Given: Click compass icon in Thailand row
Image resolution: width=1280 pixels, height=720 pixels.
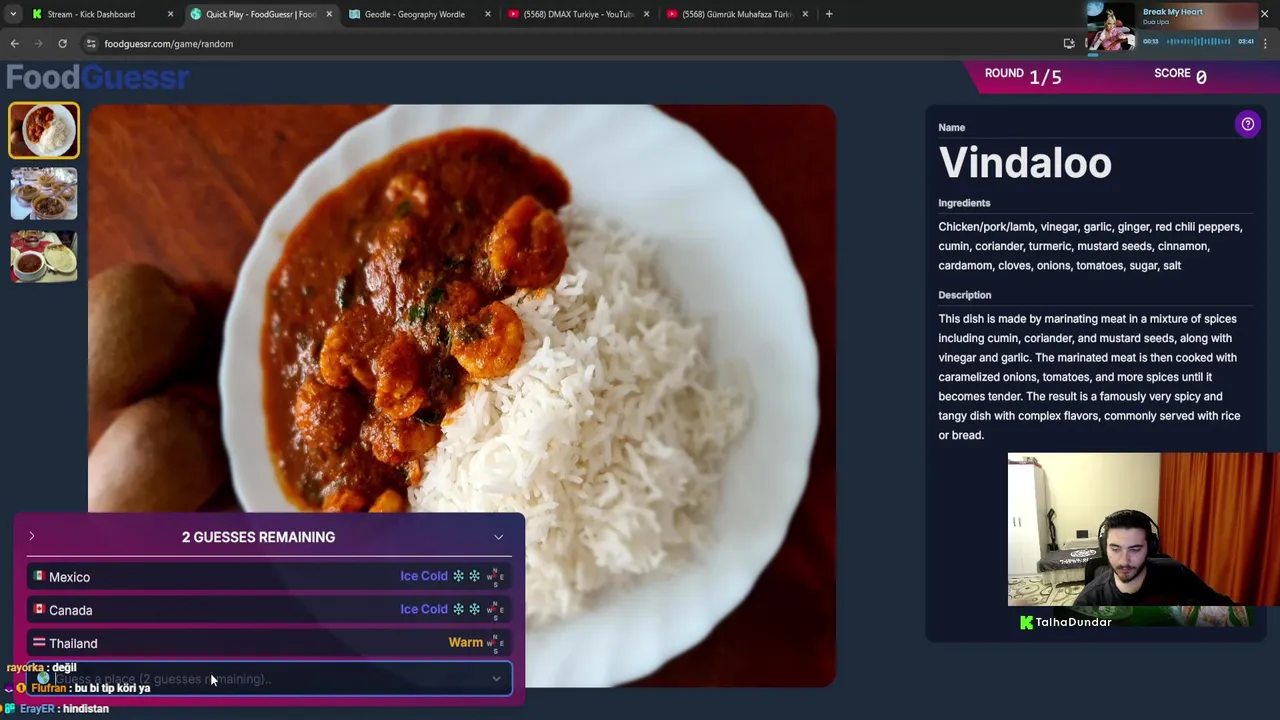Looking at the screenshot, I should 495,643.
